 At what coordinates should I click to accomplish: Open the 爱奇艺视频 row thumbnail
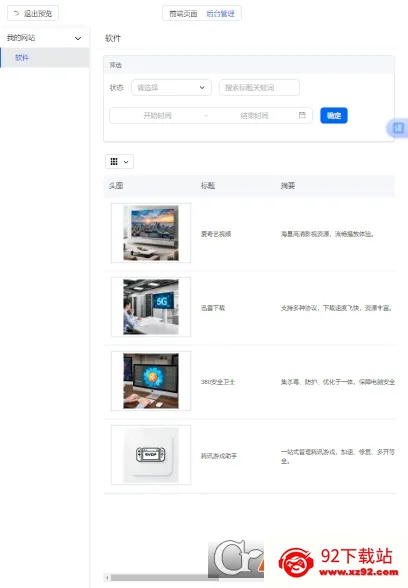point(151,233)
